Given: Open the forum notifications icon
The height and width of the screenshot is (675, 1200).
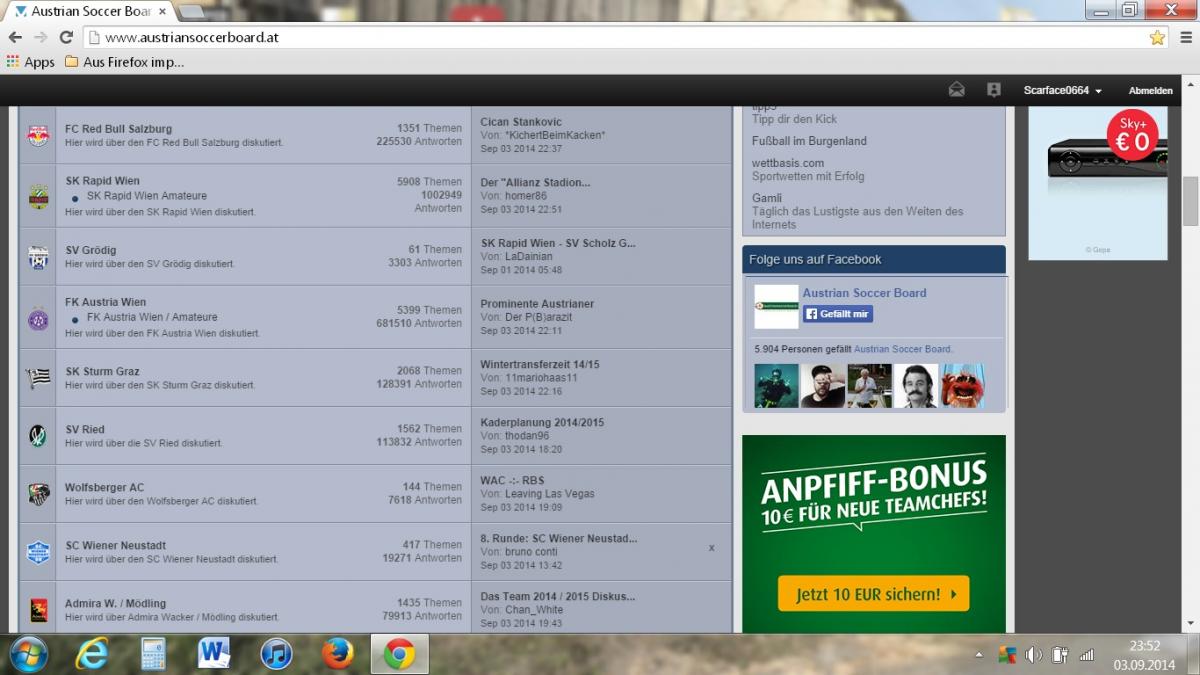Looking at the screenshot, I should pos(993,90).
